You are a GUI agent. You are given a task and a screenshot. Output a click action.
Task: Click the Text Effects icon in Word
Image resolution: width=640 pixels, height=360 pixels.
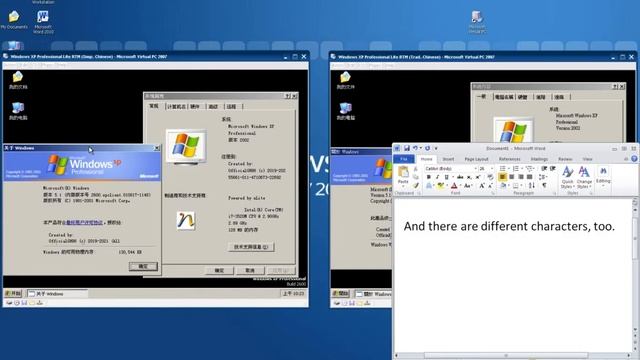(x=429, y=186)
